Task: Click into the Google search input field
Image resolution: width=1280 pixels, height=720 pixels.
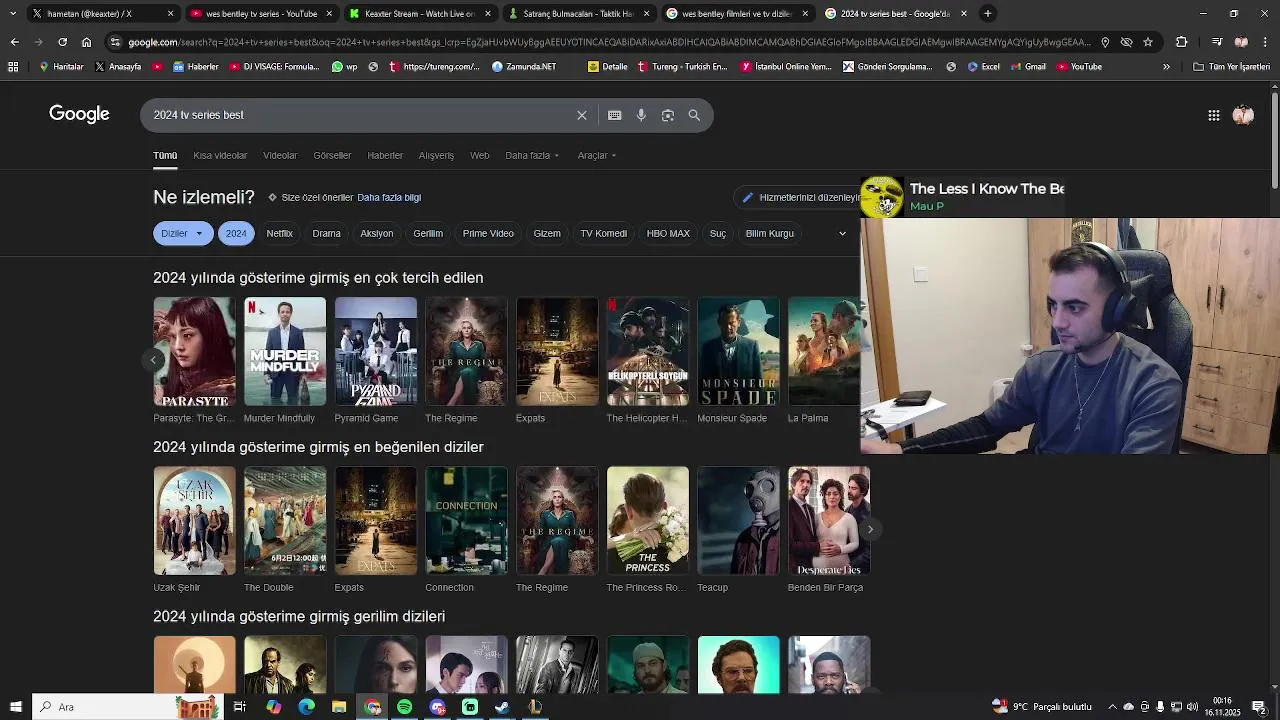Action: point(358,115)
